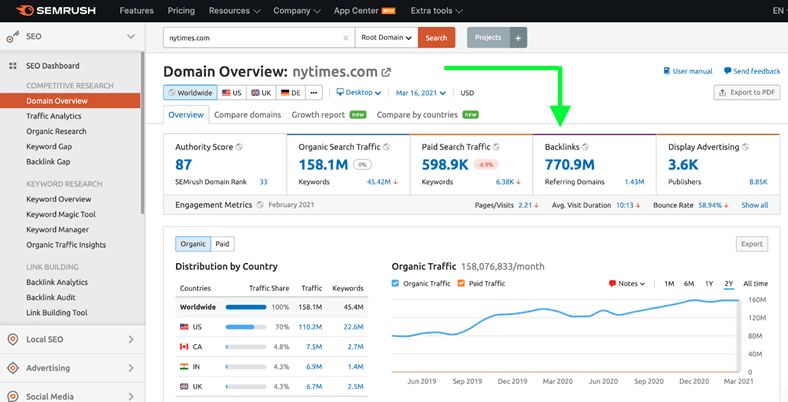Open the Desktop device dropdown
This screenshot has height=402, width=788.
point(359,92)
